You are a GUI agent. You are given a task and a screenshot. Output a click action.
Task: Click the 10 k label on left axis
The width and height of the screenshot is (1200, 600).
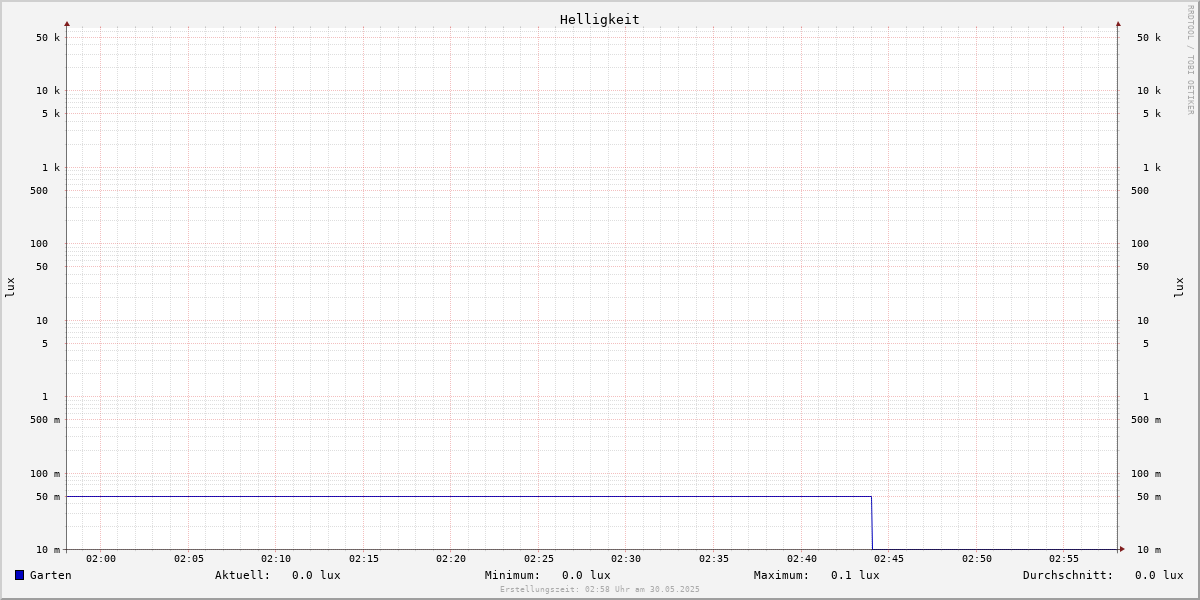[x=48, y=91]
